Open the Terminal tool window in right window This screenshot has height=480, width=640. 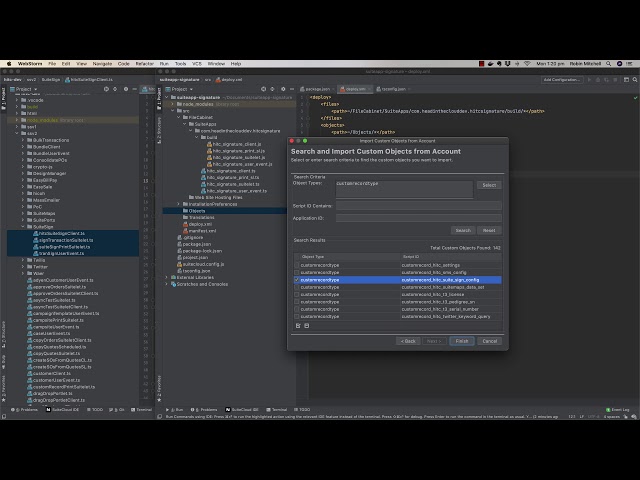point(277,409)
